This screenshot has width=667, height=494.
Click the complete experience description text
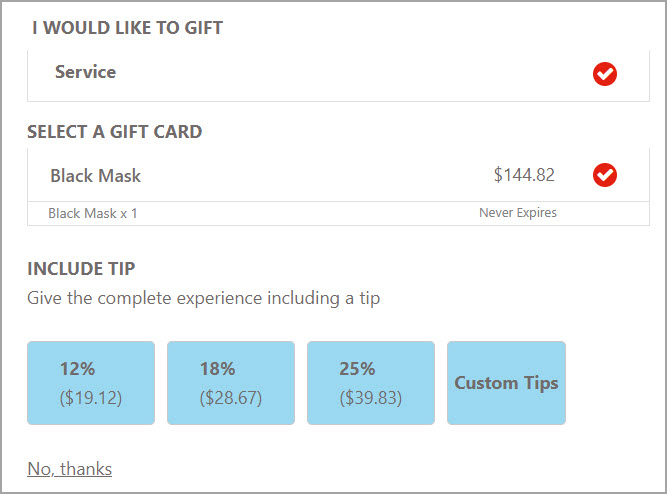pyautogui.click(x=204, y=298)
